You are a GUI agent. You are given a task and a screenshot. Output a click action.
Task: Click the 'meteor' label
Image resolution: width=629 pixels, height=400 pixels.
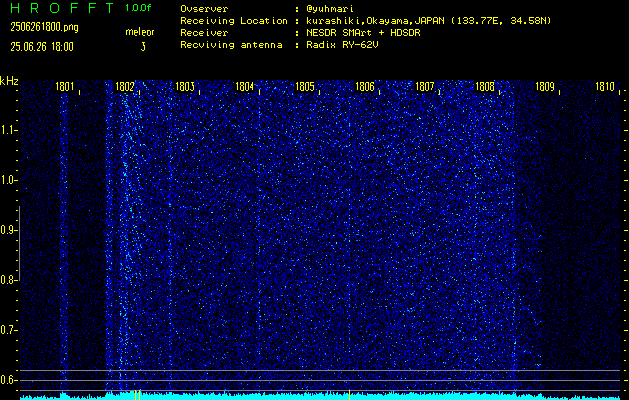click(x=140, y=32)
